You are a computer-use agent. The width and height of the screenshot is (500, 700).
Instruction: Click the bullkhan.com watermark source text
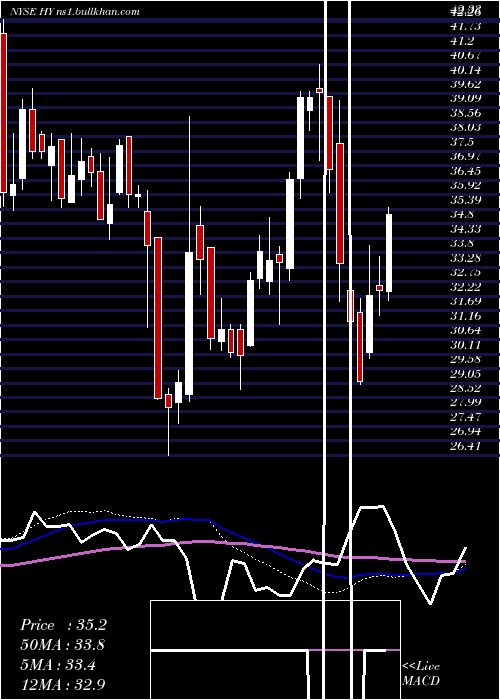[99, 11]
